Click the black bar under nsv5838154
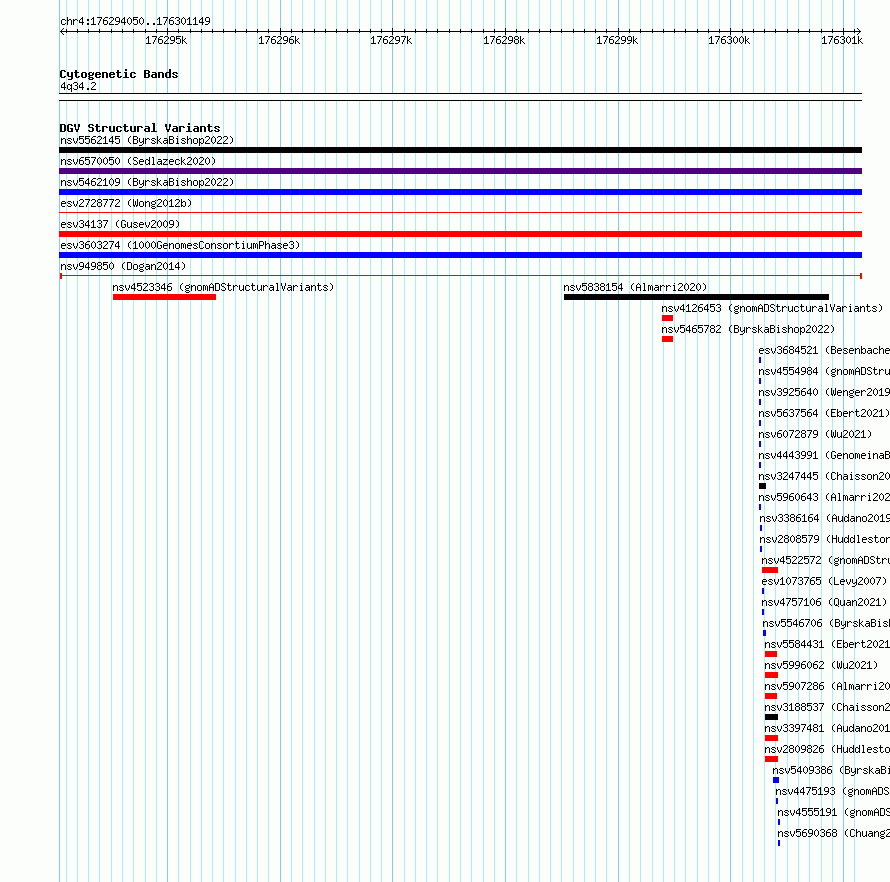 click(696, 297)
